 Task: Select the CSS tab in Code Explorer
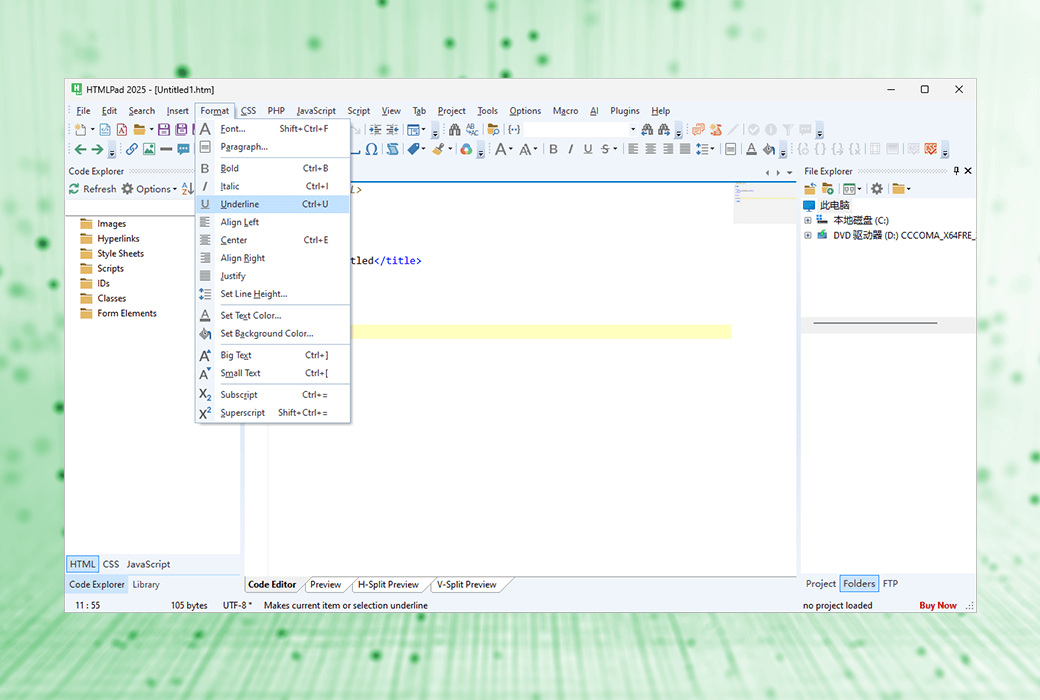coord(111,564)
